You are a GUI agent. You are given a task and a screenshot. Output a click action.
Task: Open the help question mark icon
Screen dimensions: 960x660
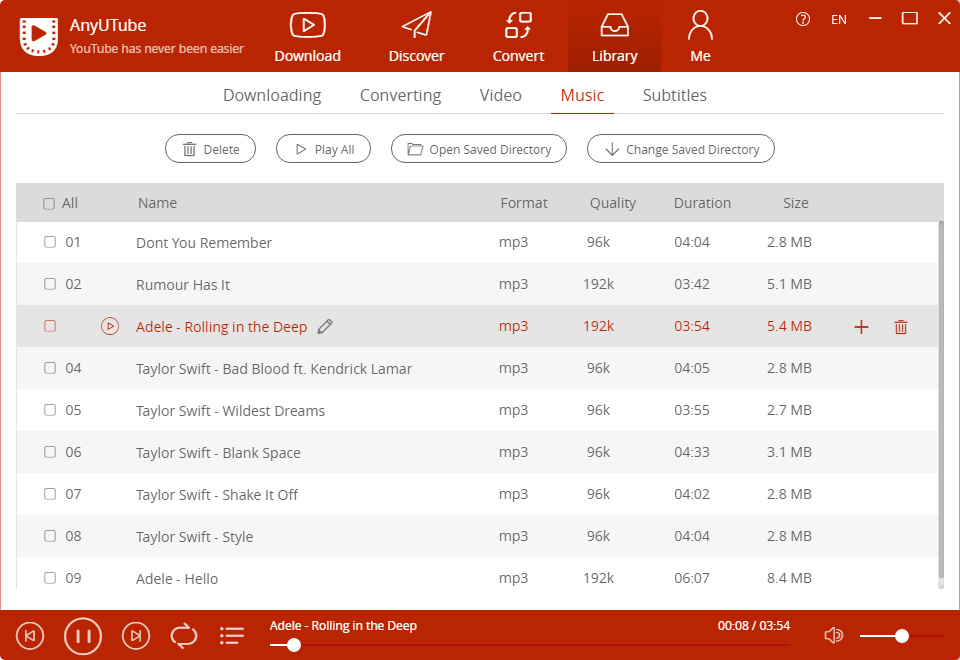[803, 20]
